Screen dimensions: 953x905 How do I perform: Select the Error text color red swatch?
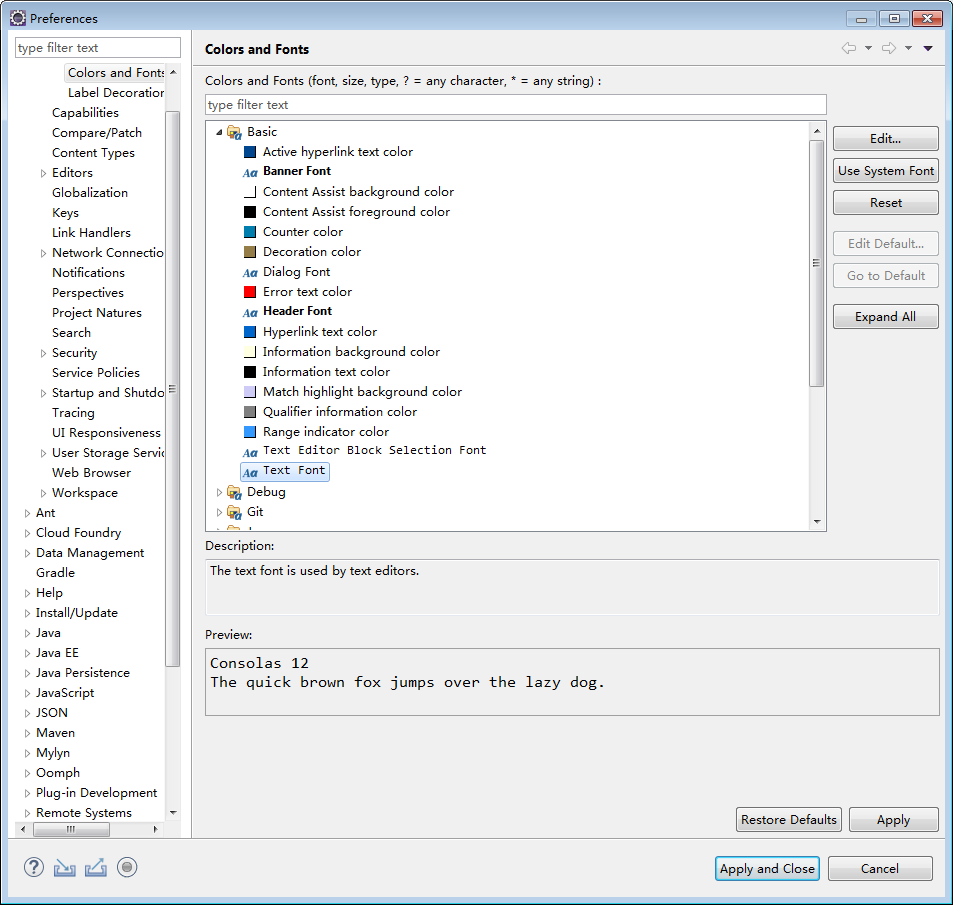point(250,292)
